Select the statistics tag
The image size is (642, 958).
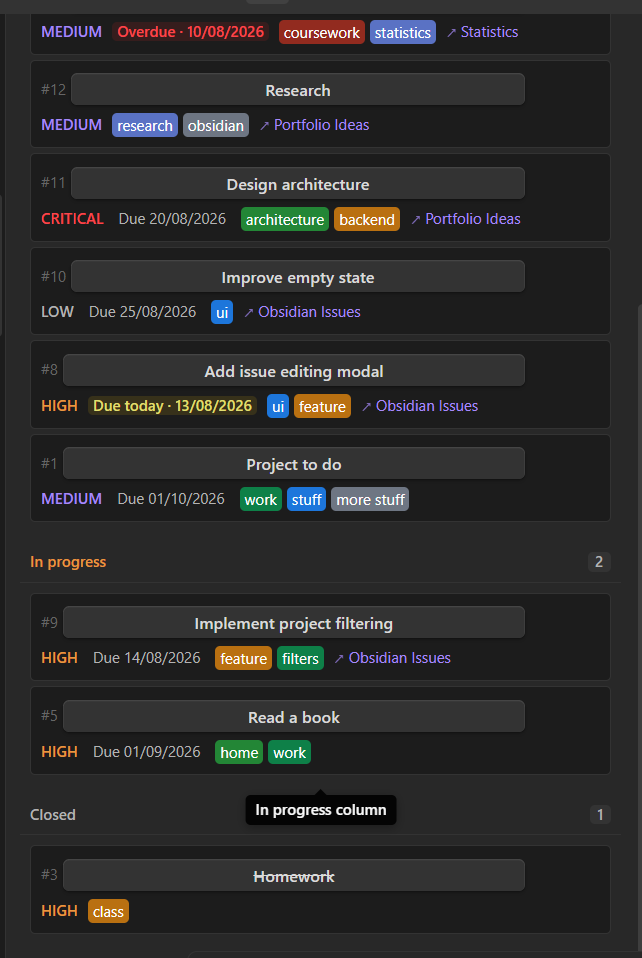click(x=403, y=32)
